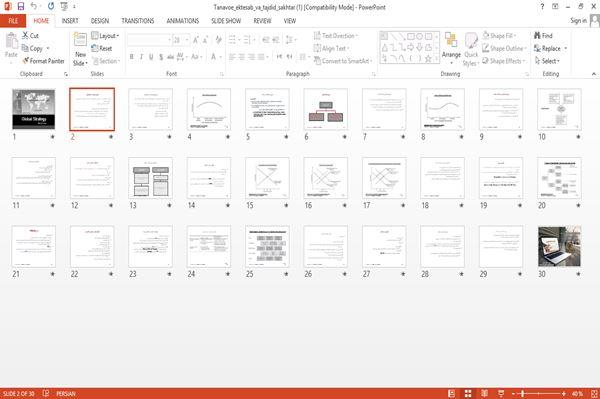
Task: Increase font size with the large A icon
Action: (196, 40)
